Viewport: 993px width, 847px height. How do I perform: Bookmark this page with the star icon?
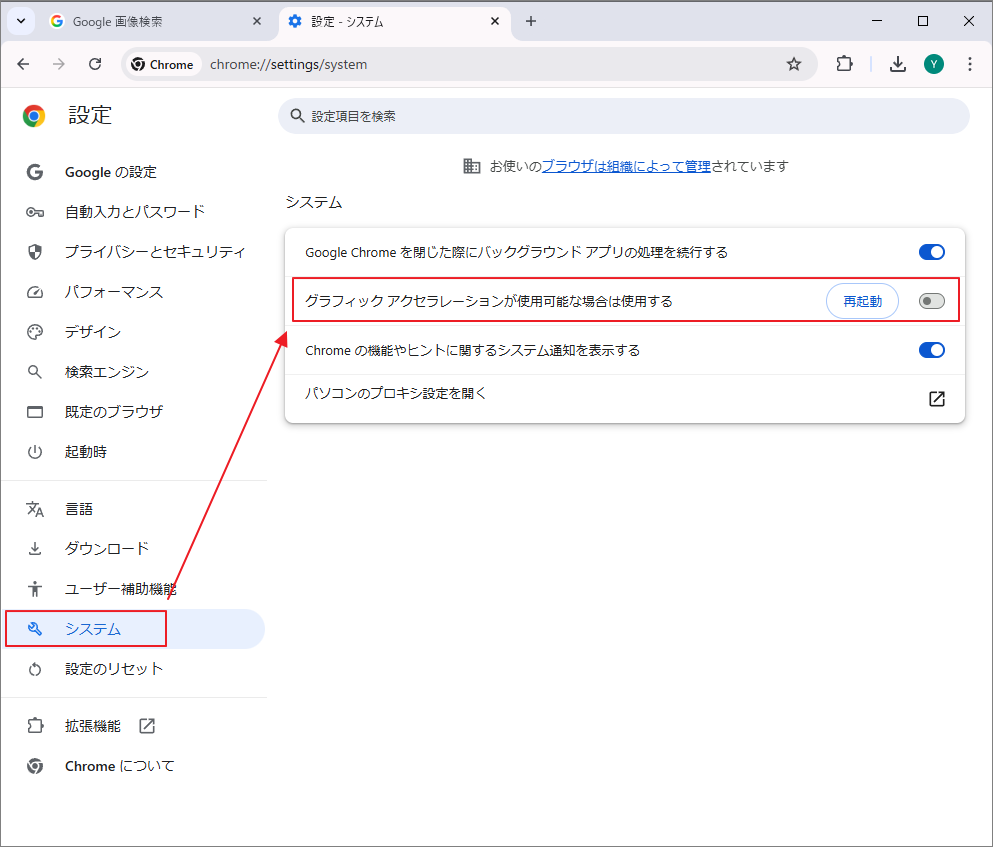click(794, 64)
